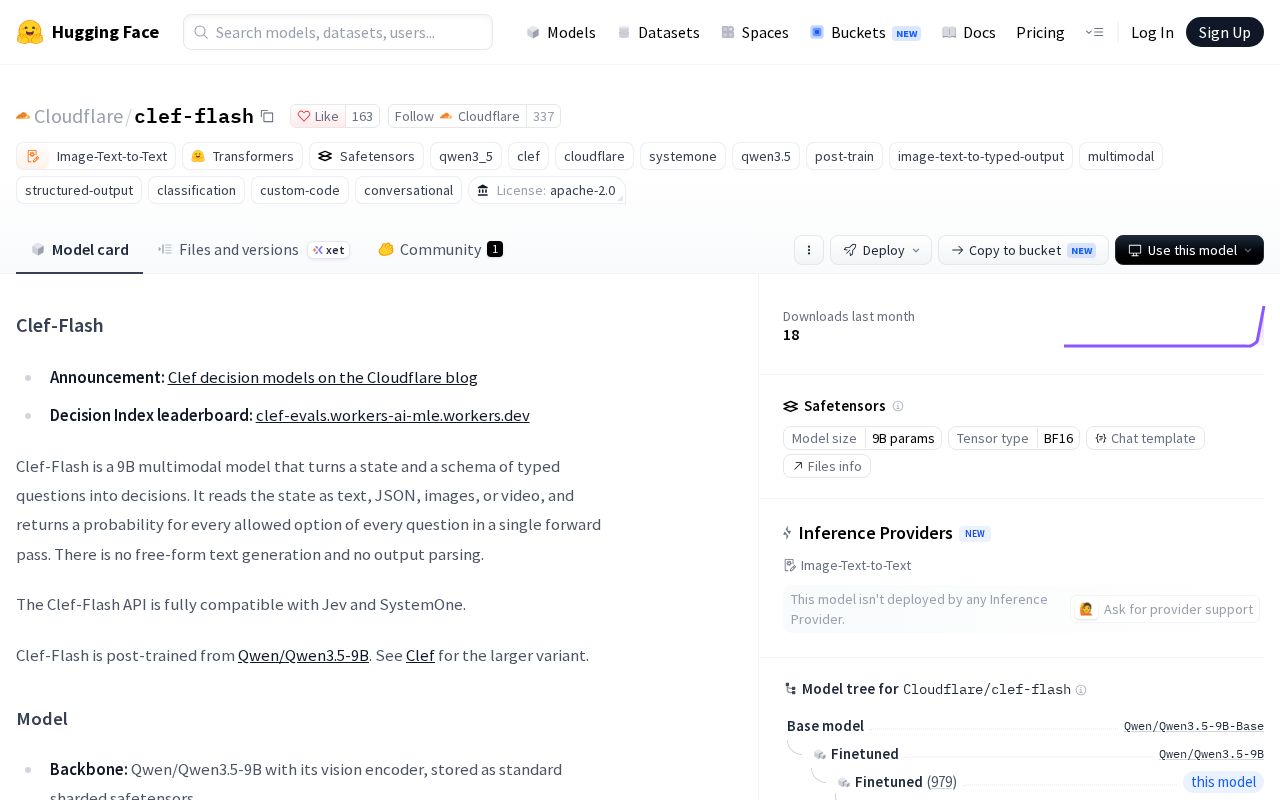Open the three-dot more options menu
Viewport: 1280px width, 800px height.
[x=809, y=250]
